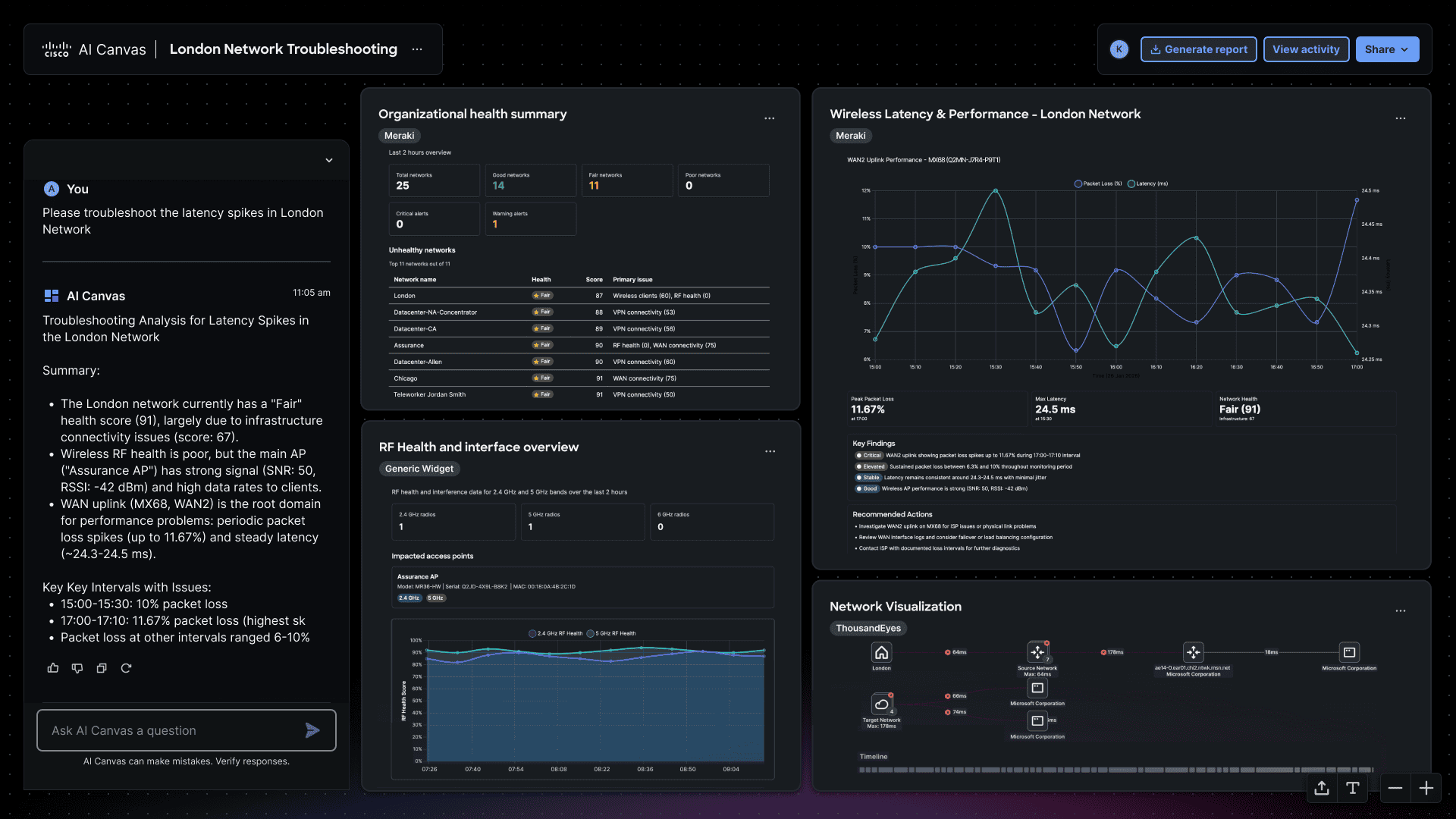
Task: Click the Generate report button
Action: pos(1198,49)
